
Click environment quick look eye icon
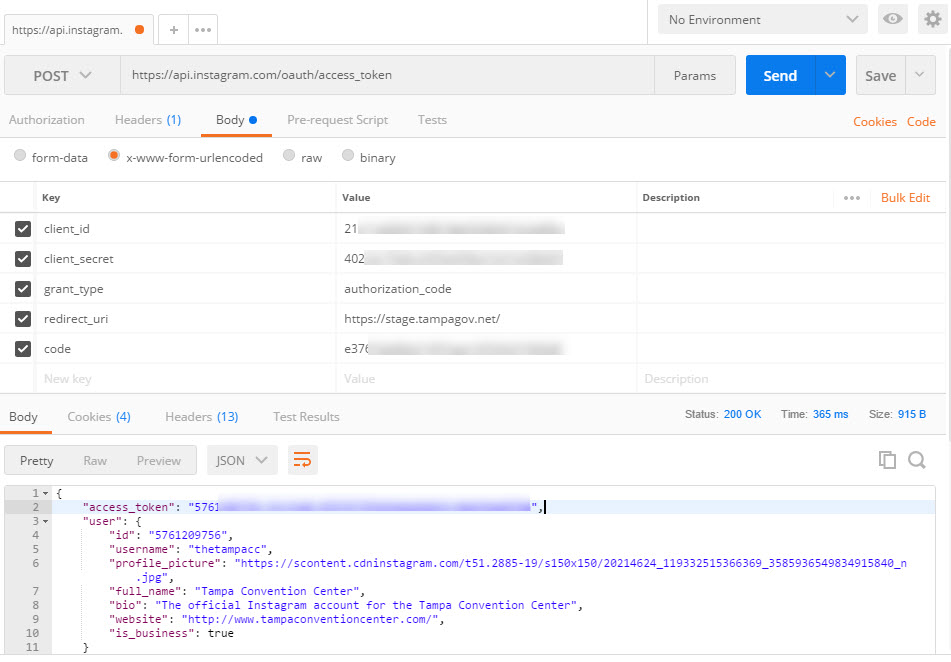pos(892,19)
